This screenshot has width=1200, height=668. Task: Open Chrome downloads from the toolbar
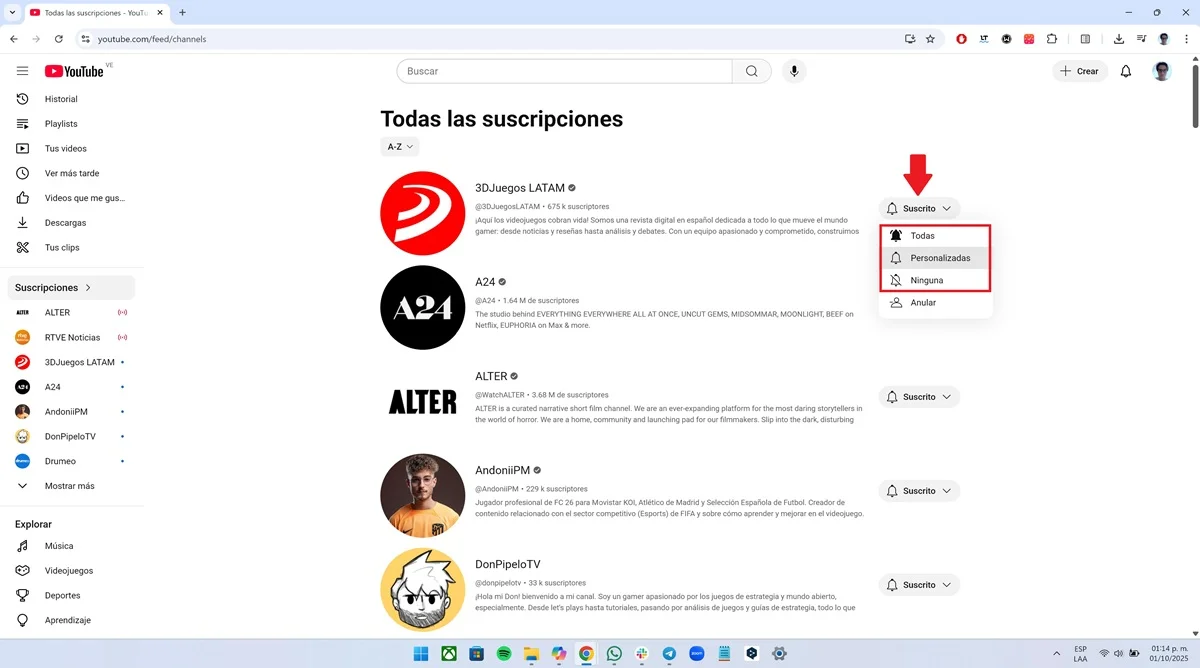click(1119, 39)
